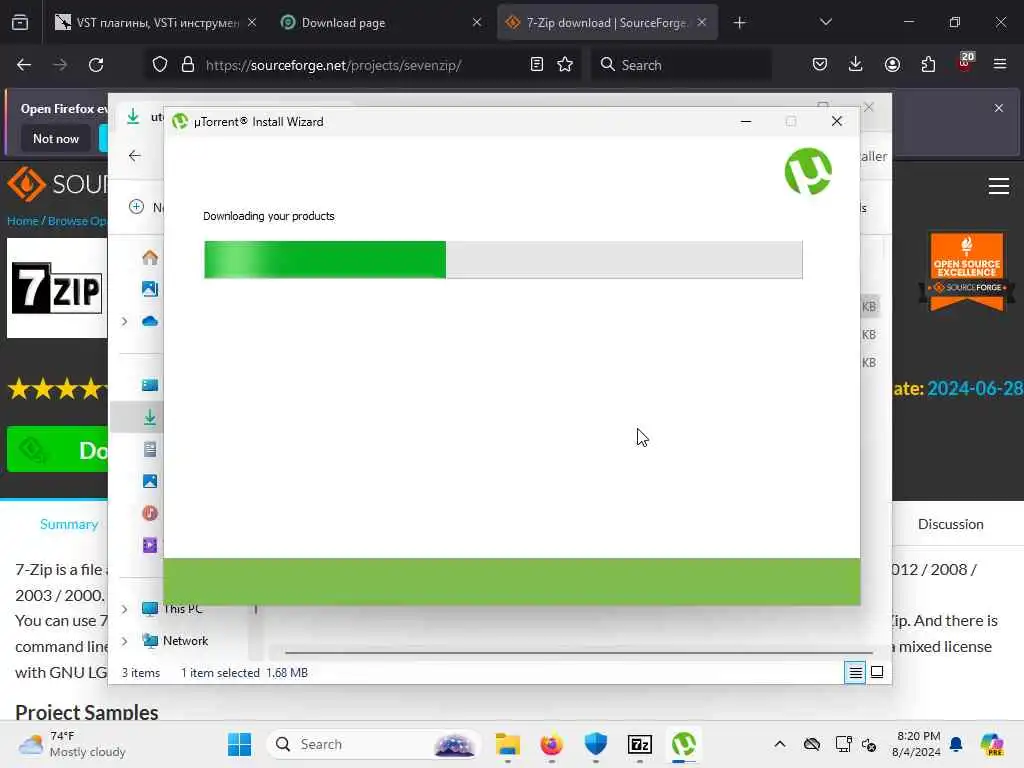Open uBlock extension with 20 badge
Screen dimensions: 1024x768
point(965,63)
